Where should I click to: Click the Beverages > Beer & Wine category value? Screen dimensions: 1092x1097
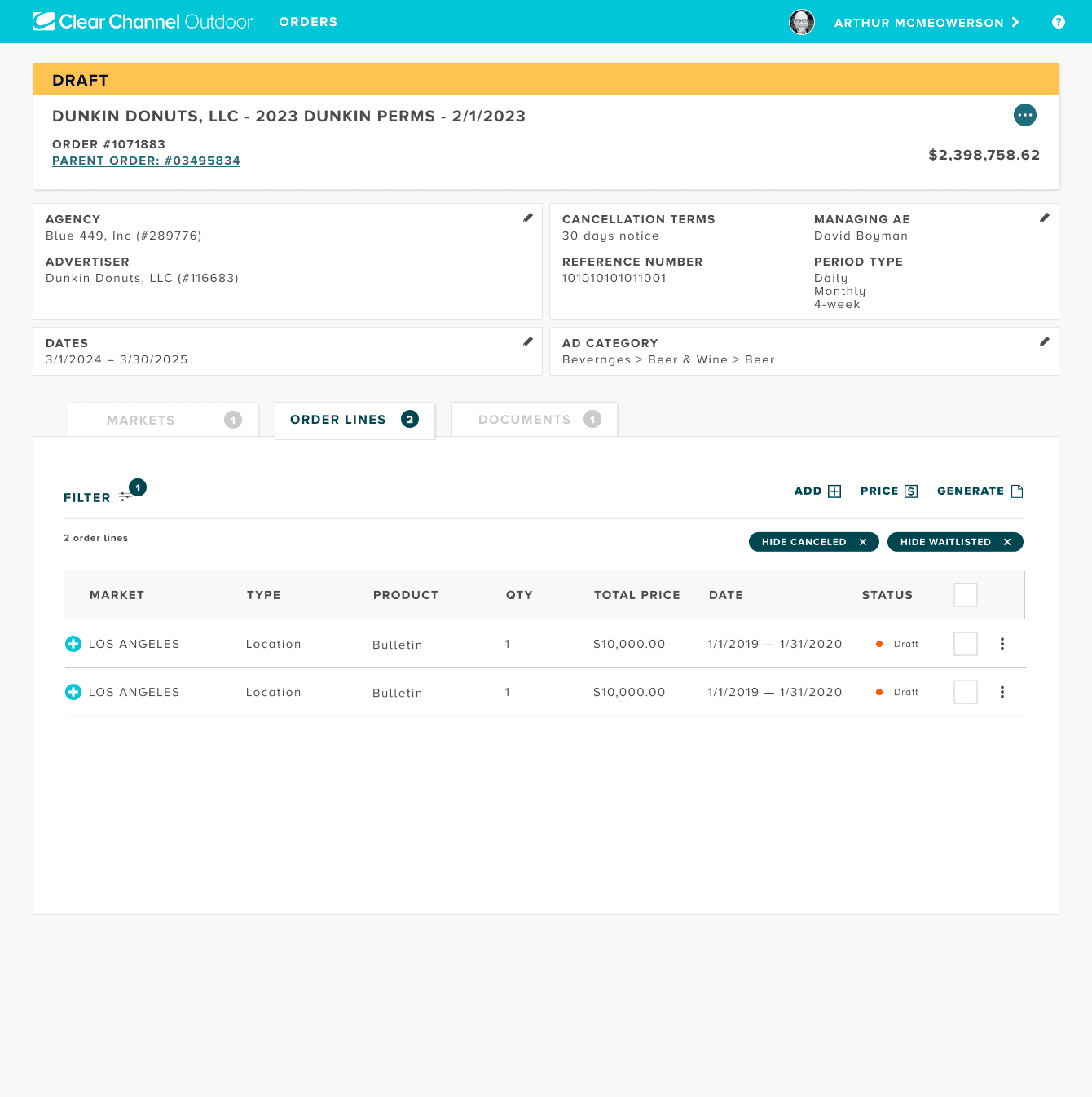(668, 359)
